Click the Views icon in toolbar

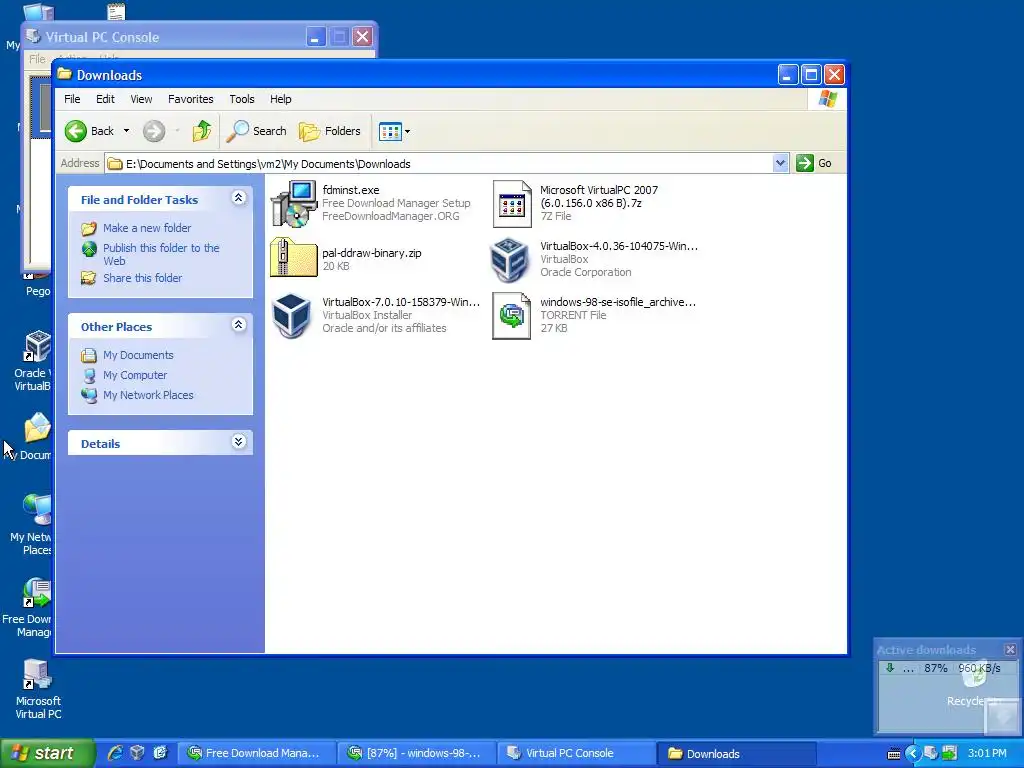pos(390,131)
